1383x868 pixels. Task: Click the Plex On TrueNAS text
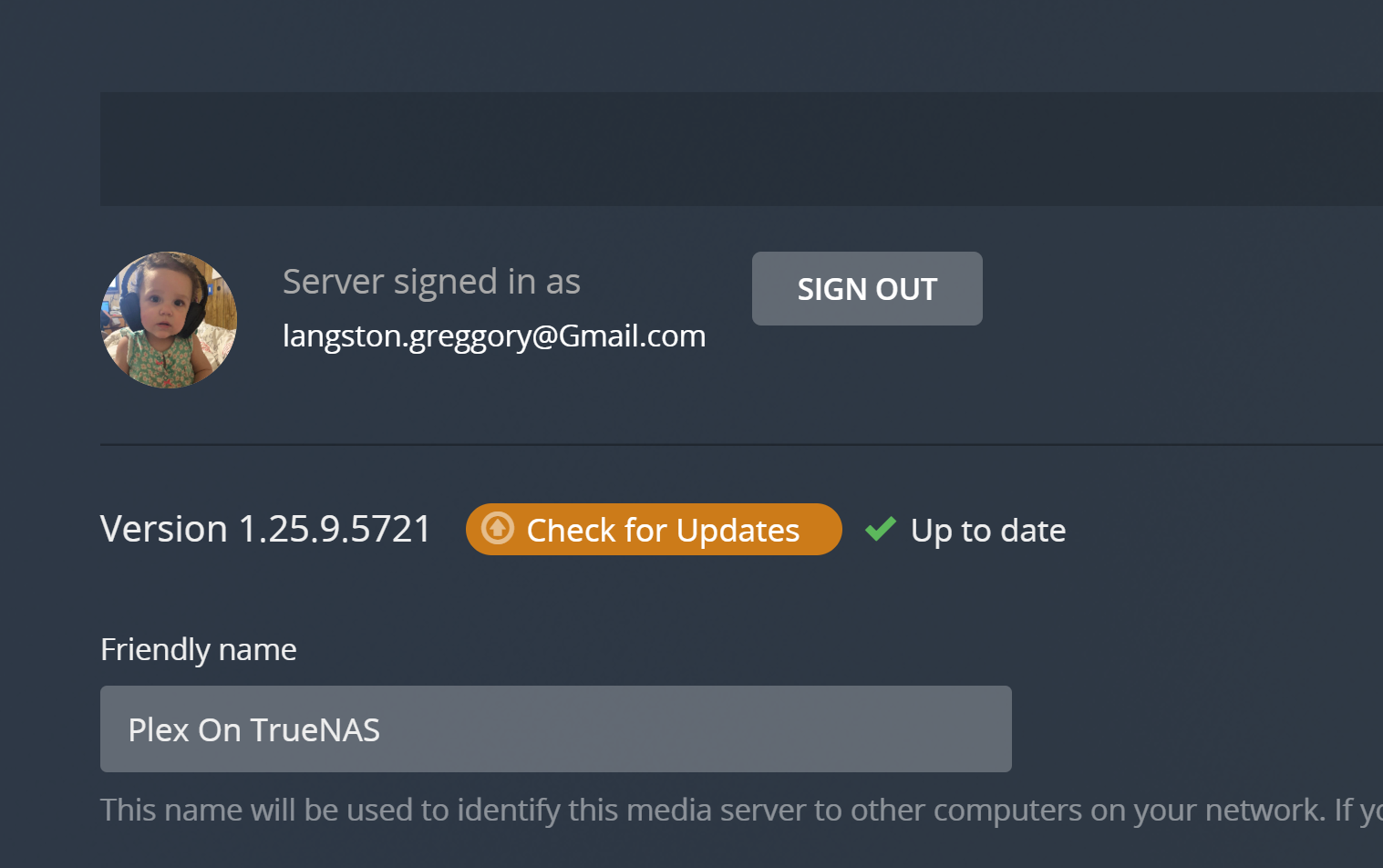[254, 730]
